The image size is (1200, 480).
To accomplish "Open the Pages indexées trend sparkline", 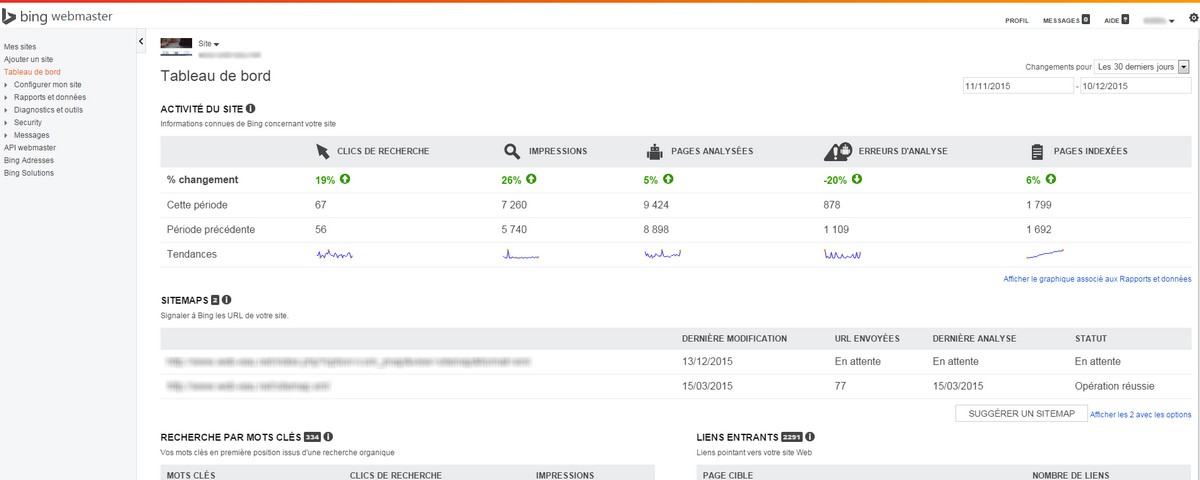I will (1045, 254).
